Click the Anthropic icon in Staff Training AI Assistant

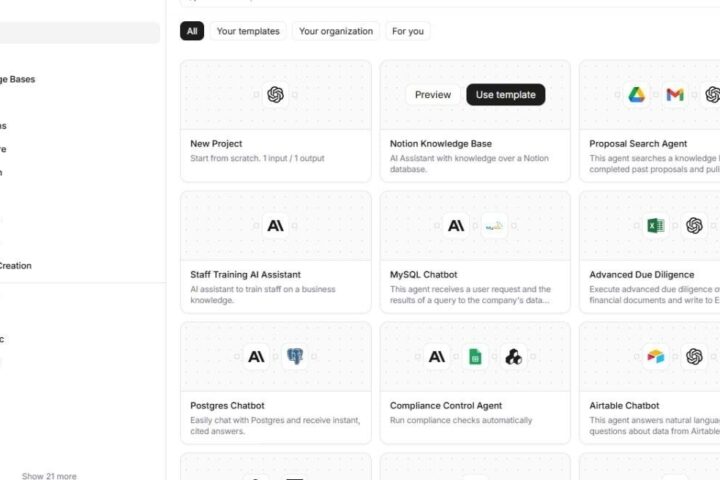pos(276,226)
